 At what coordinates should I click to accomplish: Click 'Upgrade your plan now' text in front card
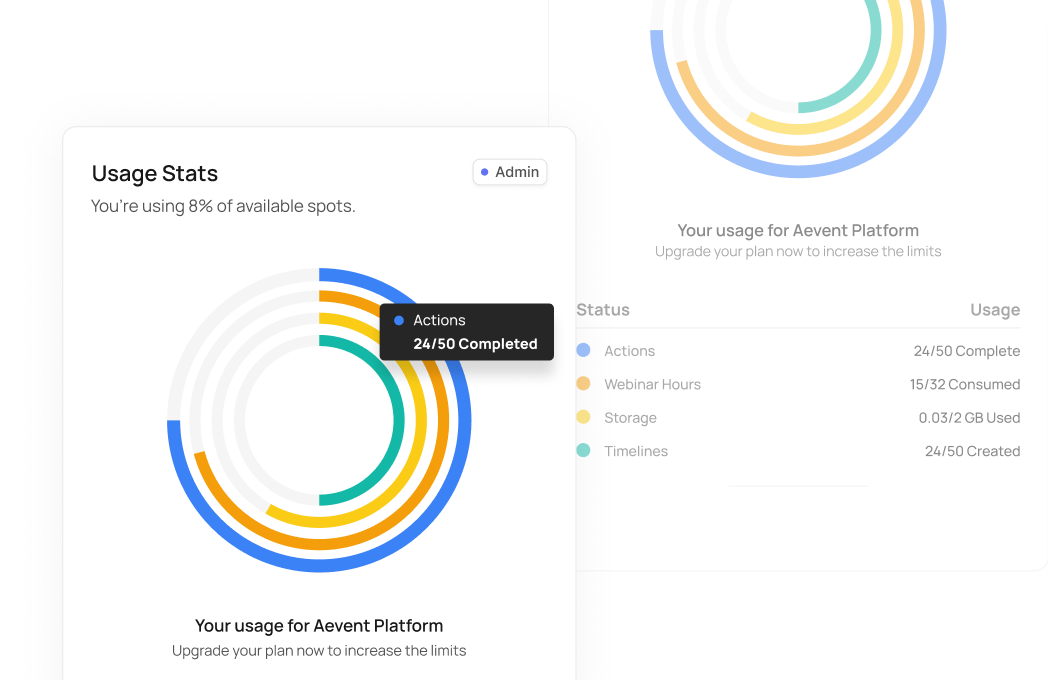click(x=247, y=651)
